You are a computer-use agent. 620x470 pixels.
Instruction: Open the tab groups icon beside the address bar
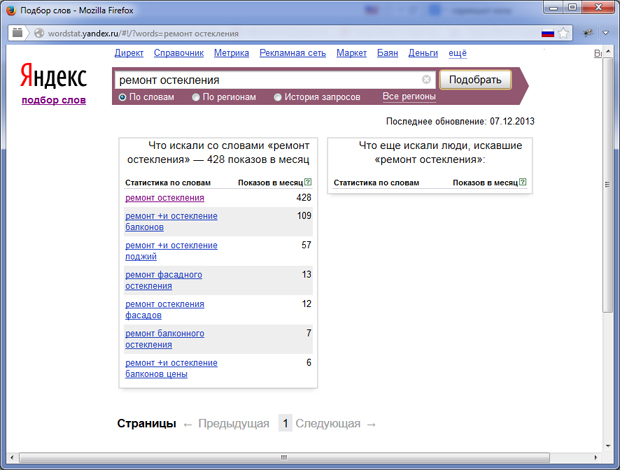(17, 33)
